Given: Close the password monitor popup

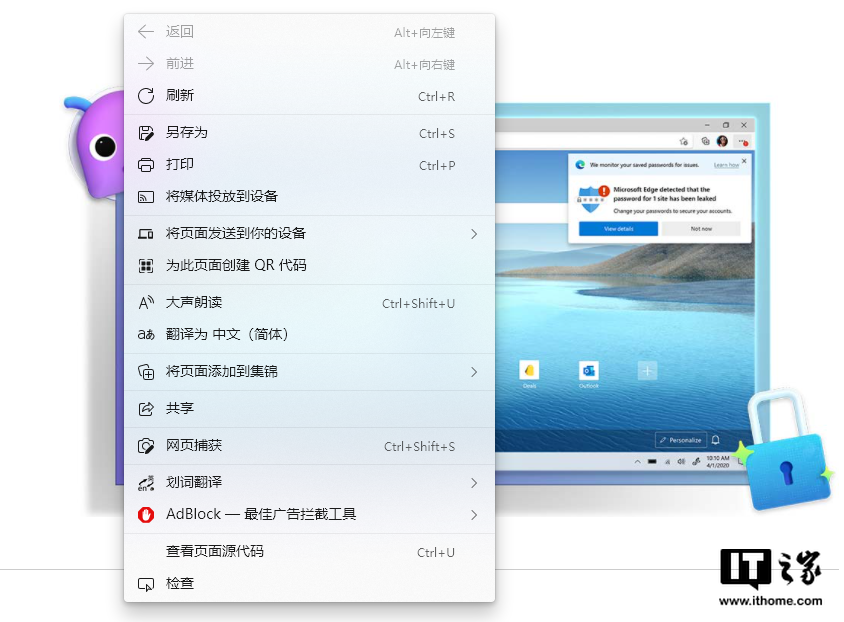Looking at the screenshot, I should point(744,161).
